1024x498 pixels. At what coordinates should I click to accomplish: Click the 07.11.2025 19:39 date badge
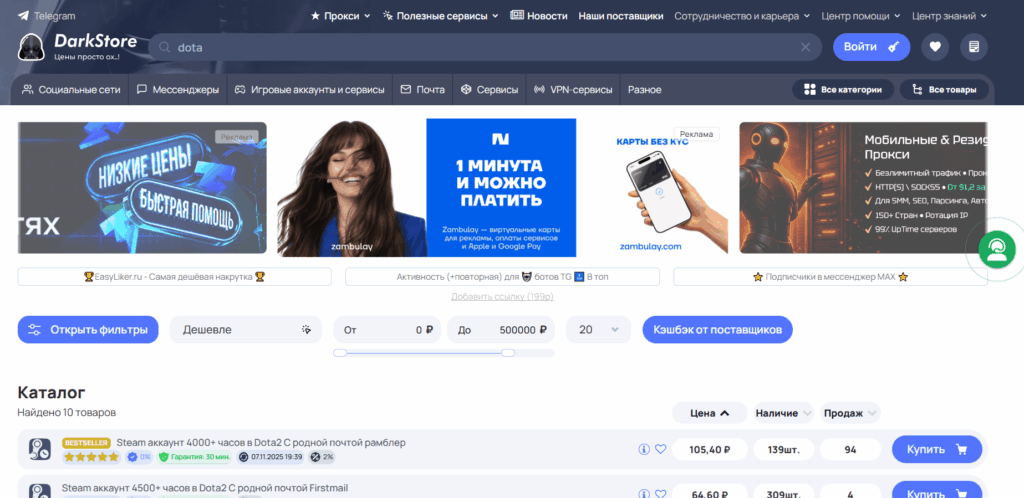tap(271, 457)
